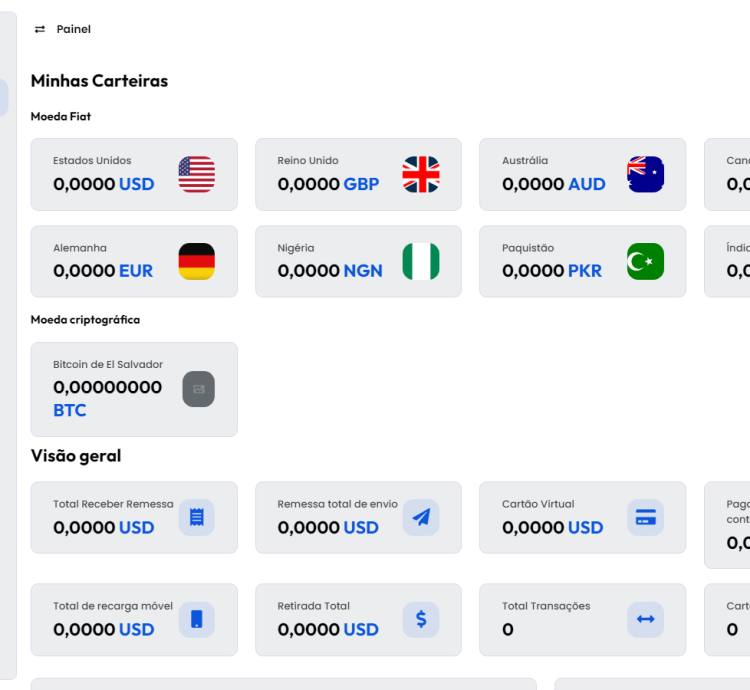Open the Reino Unido GBP wallet card

click(x=335, y=175)
